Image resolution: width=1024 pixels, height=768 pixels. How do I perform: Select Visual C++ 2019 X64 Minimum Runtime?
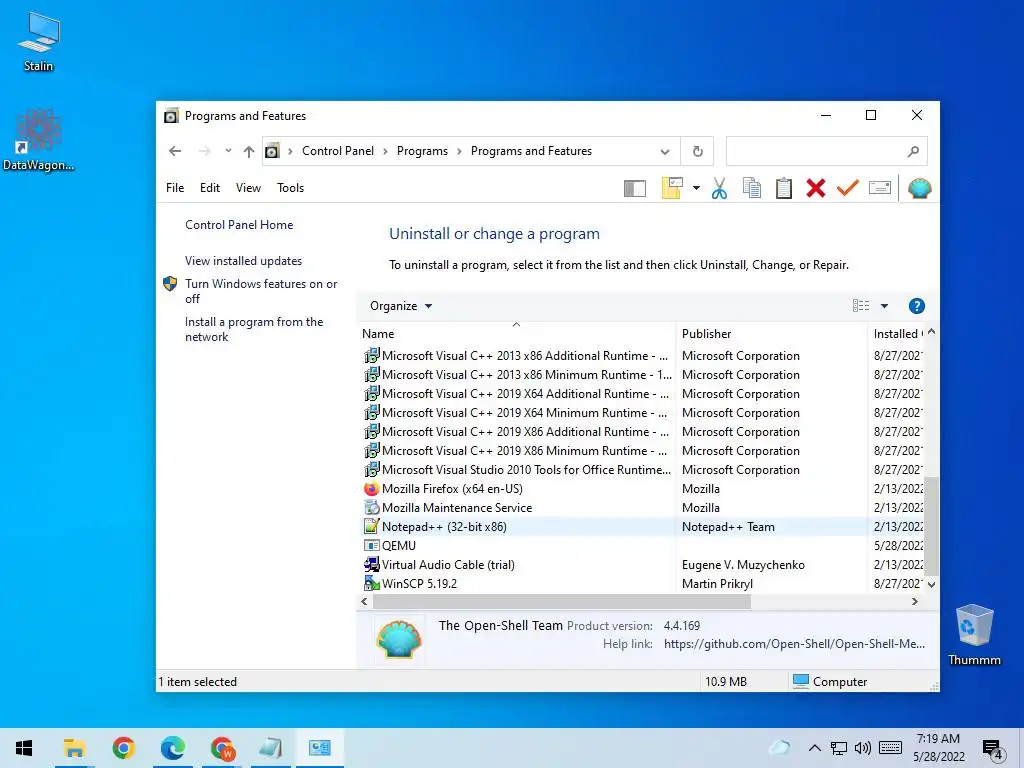pos(642,413)
